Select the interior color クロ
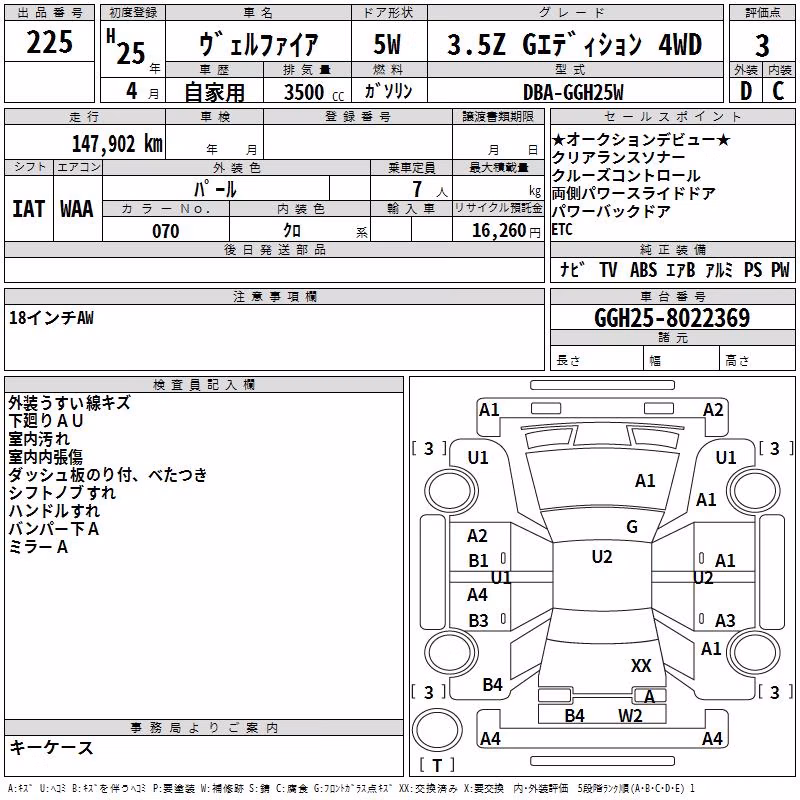Screen dimensions: 800x800 (292, 231)
